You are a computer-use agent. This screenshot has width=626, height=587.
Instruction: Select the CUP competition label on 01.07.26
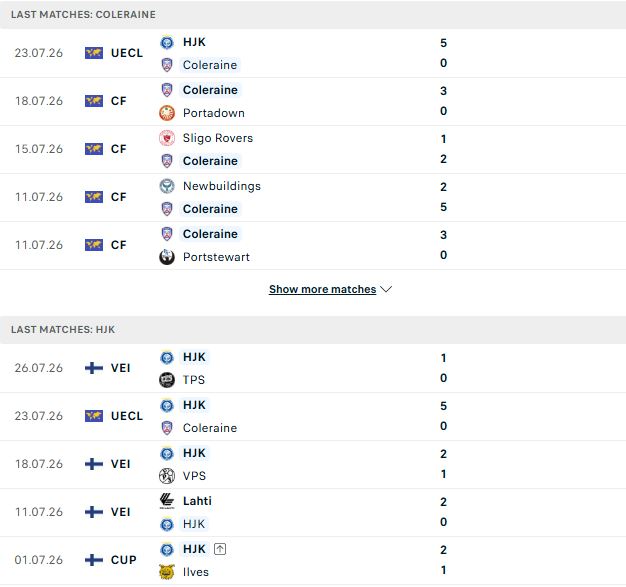tap(123, 560)
